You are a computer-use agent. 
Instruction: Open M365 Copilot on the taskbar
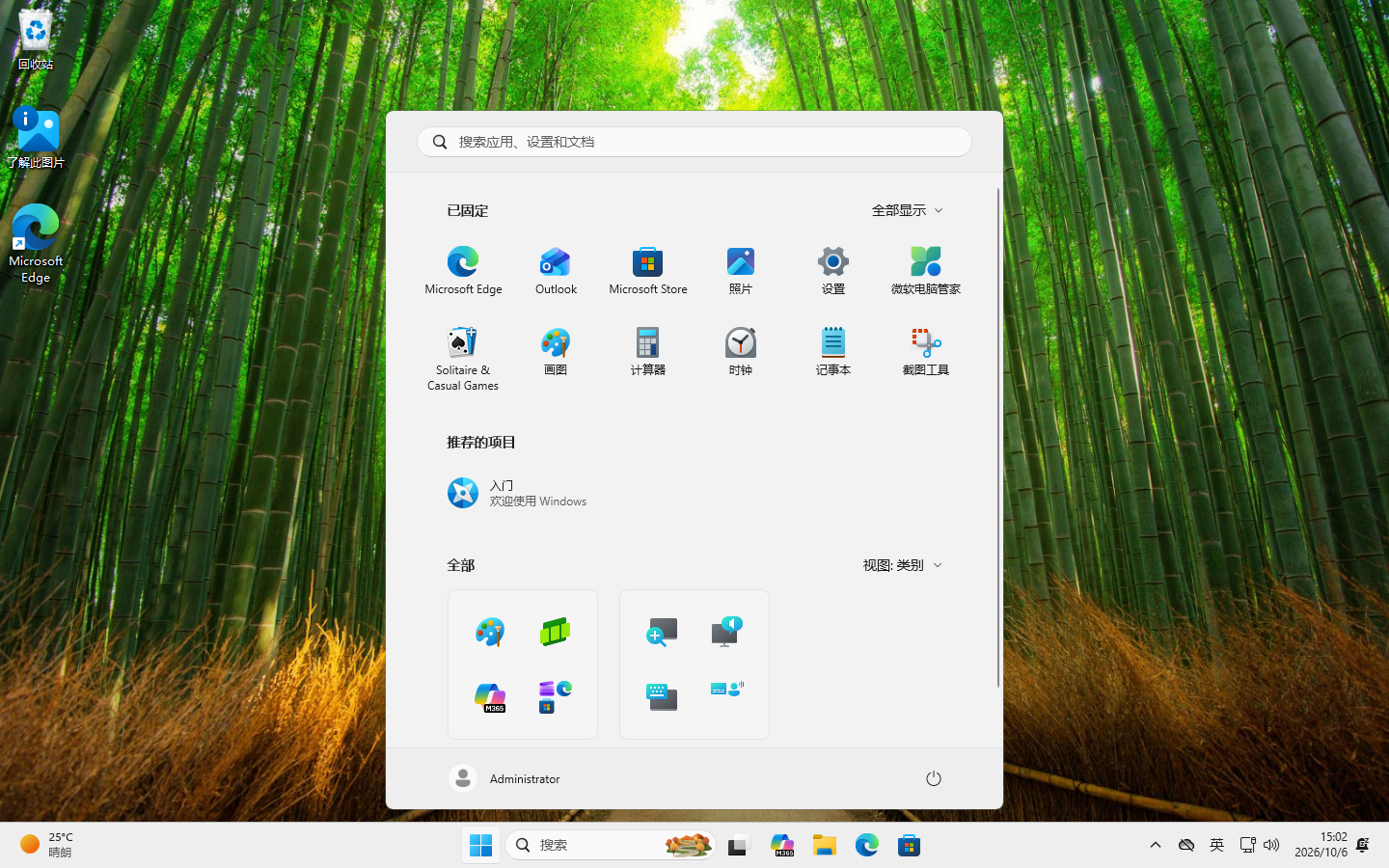782,846
